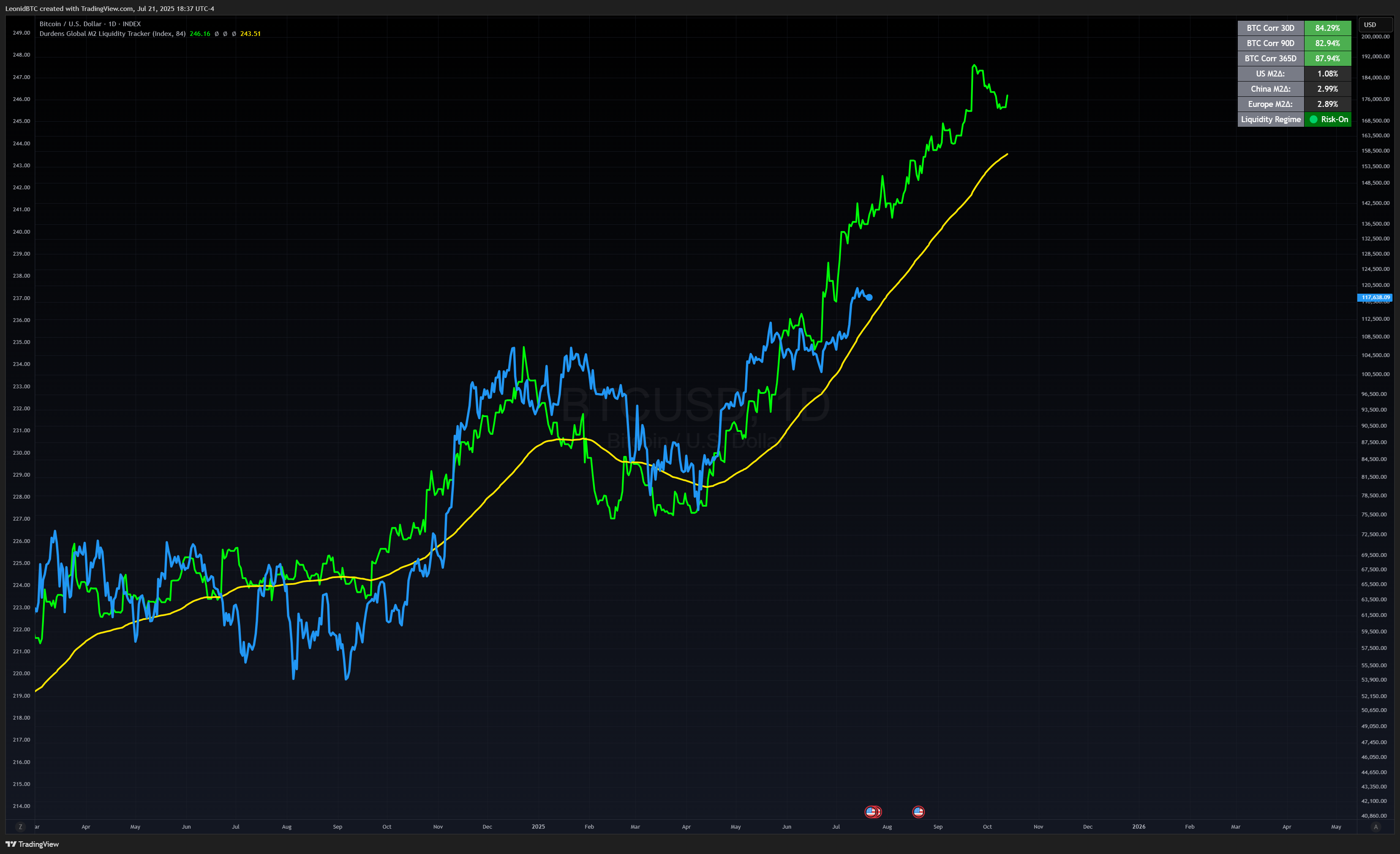This screenshot has width=1400, height=854.
Task: Click the 200,000.00 price scale label
Action: pos(1375,36)
